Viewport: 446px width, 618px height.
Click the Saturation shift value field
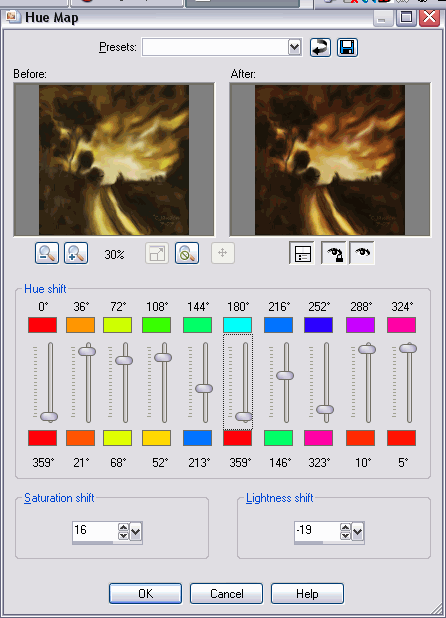95,531
